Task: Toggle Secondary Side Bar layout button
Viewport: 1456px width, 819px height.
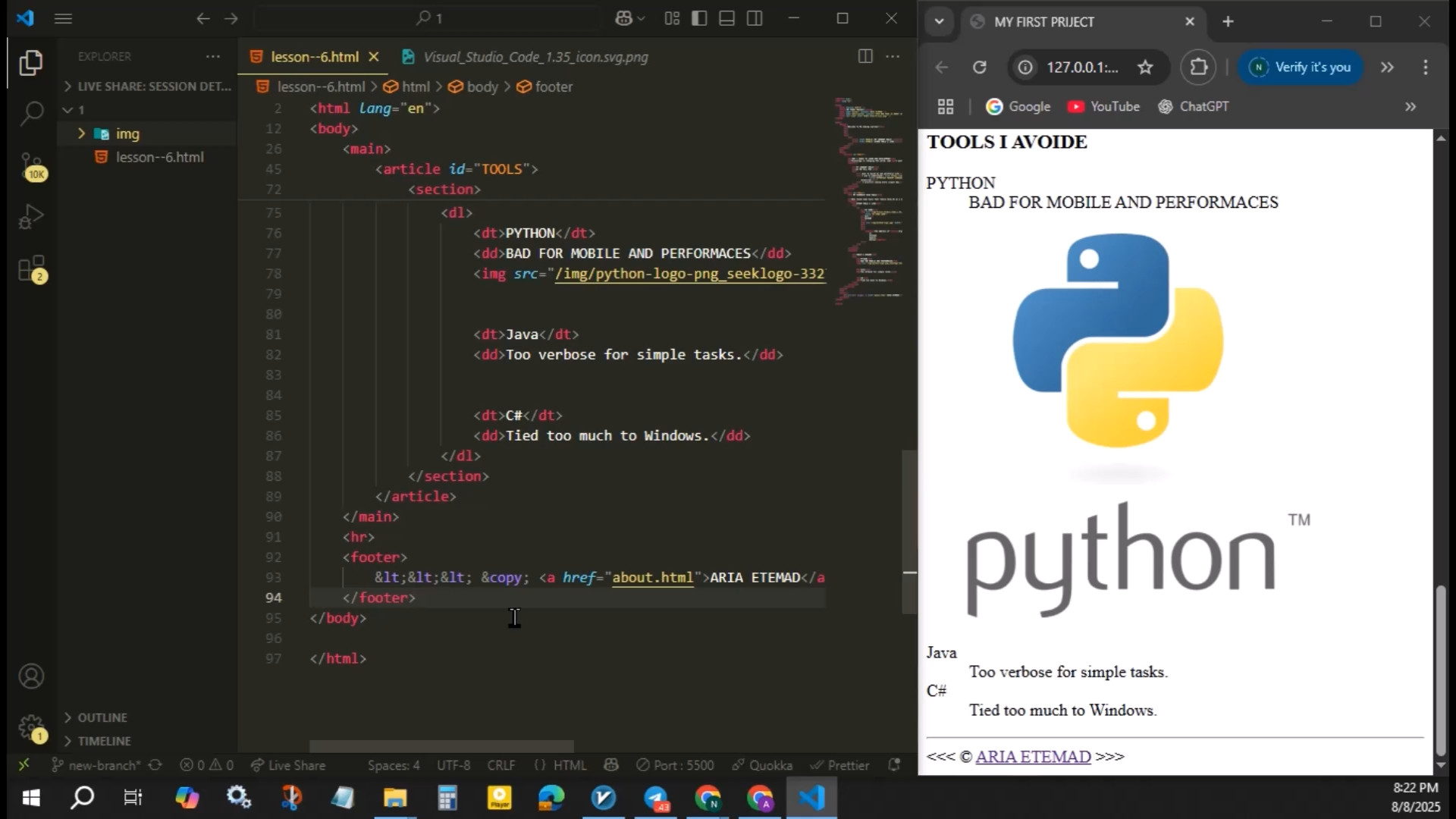Action: (x=755, y=18)
